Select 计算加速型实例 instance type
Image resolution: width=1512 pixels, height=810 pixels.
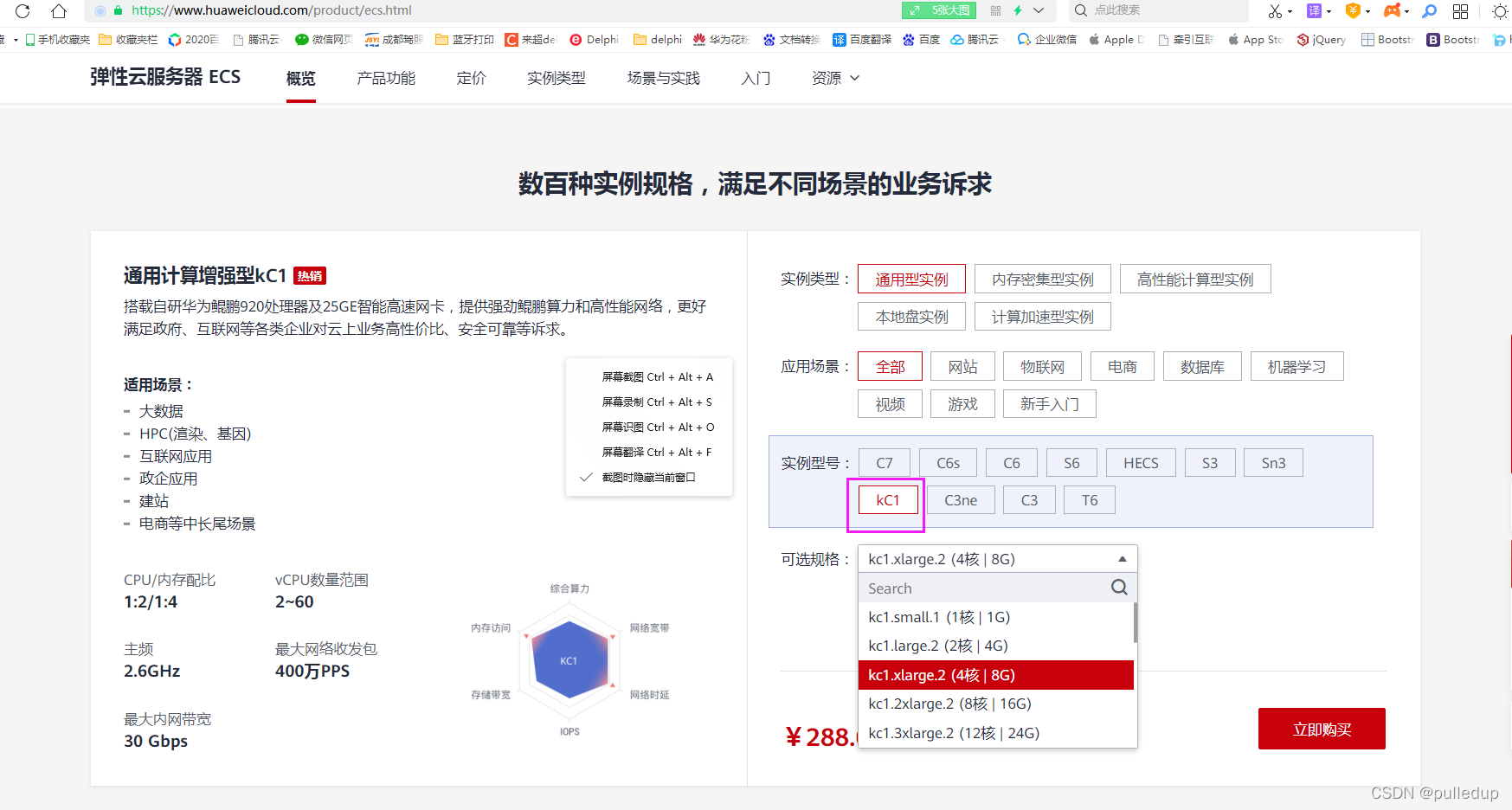click(1043, 317)
